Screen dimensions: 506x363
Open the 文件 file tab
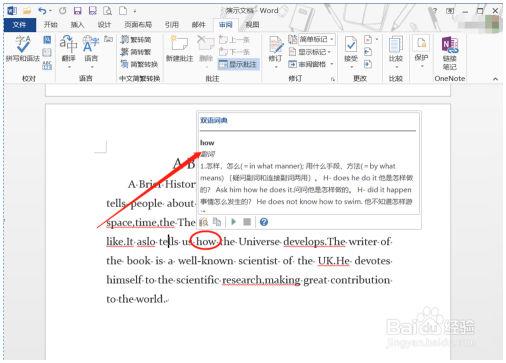point(19,25)
